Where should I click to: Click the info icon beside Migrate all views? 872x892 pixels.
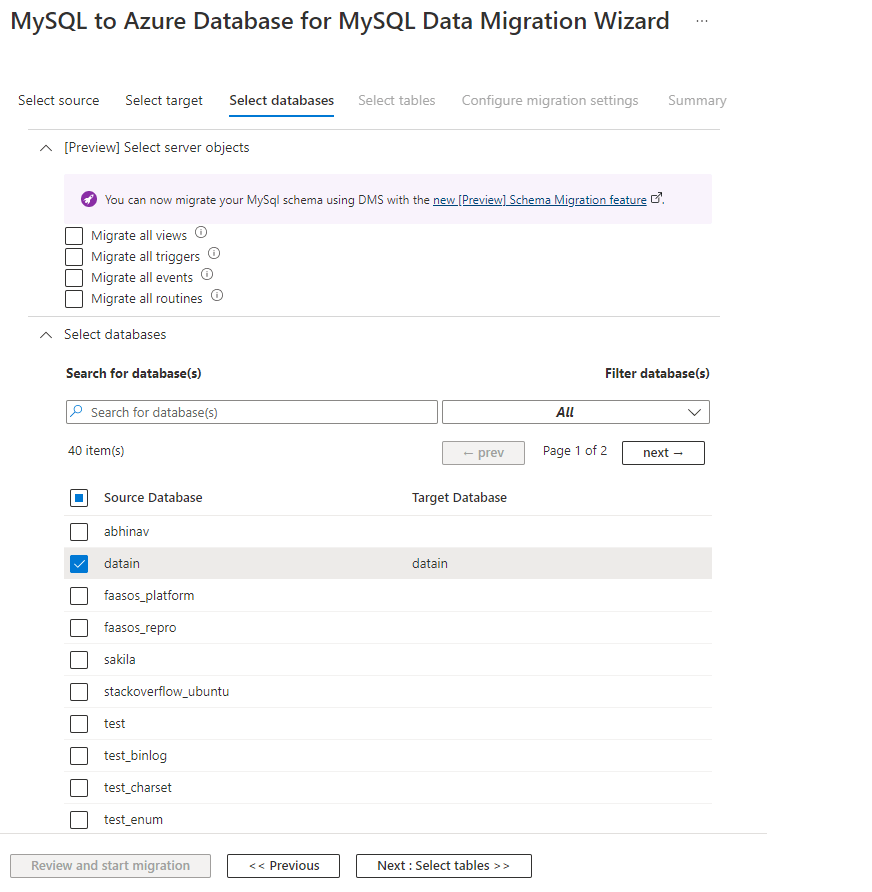[x=201, y=233]
